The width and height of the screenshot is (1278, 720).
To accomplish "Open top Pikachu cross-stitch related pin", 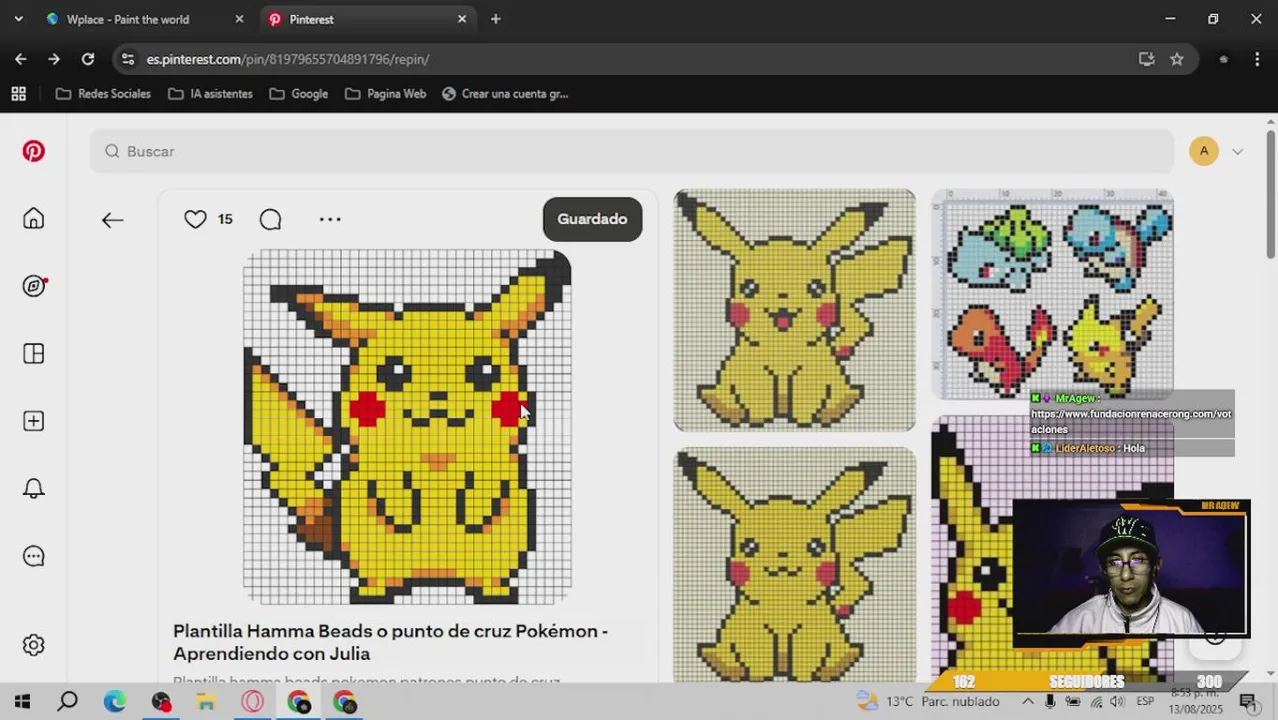I will 794,310.
